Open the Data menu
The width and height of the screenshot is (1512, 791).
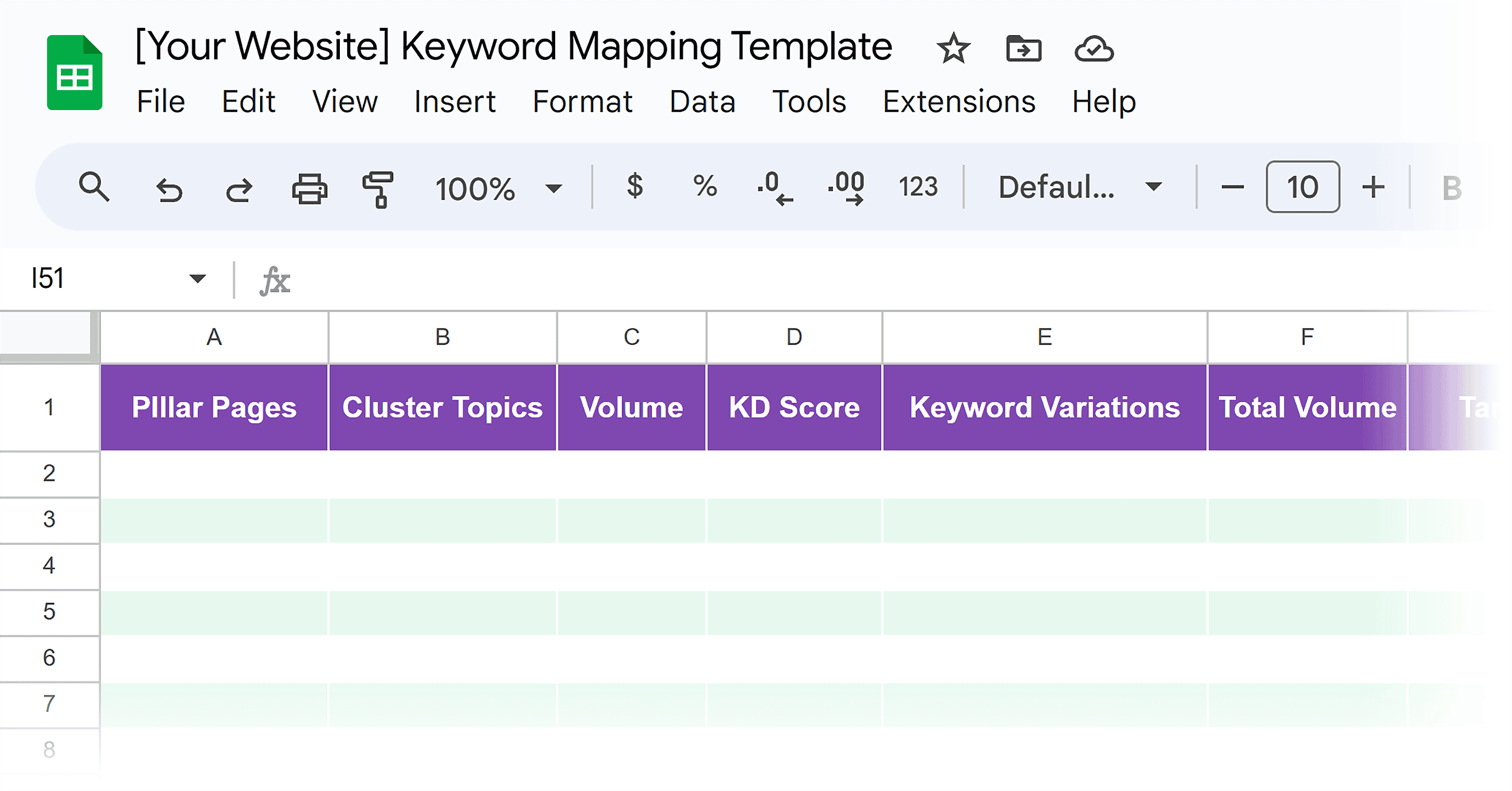click(702, 101)
